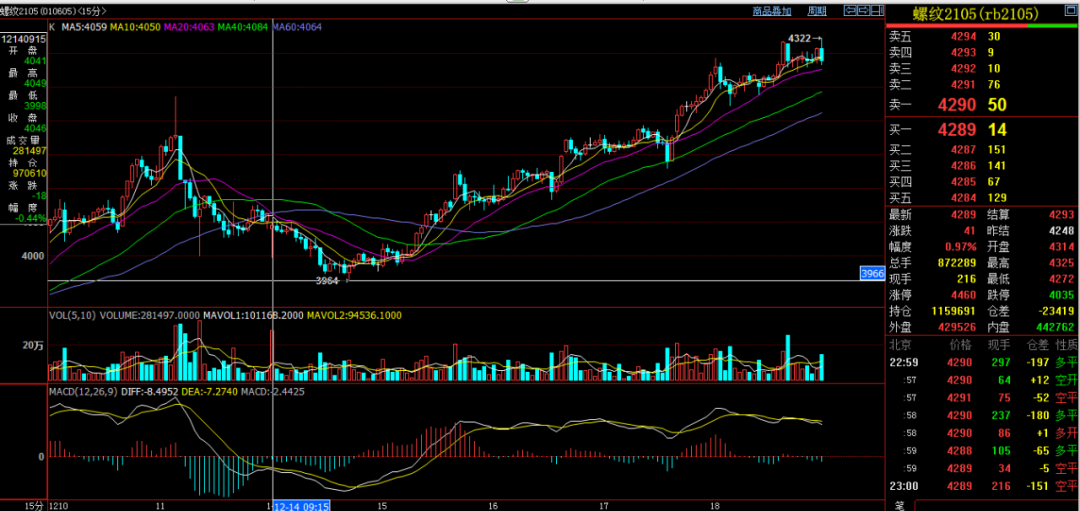
Task: Click the split panel layout icon
Action: 877,10
